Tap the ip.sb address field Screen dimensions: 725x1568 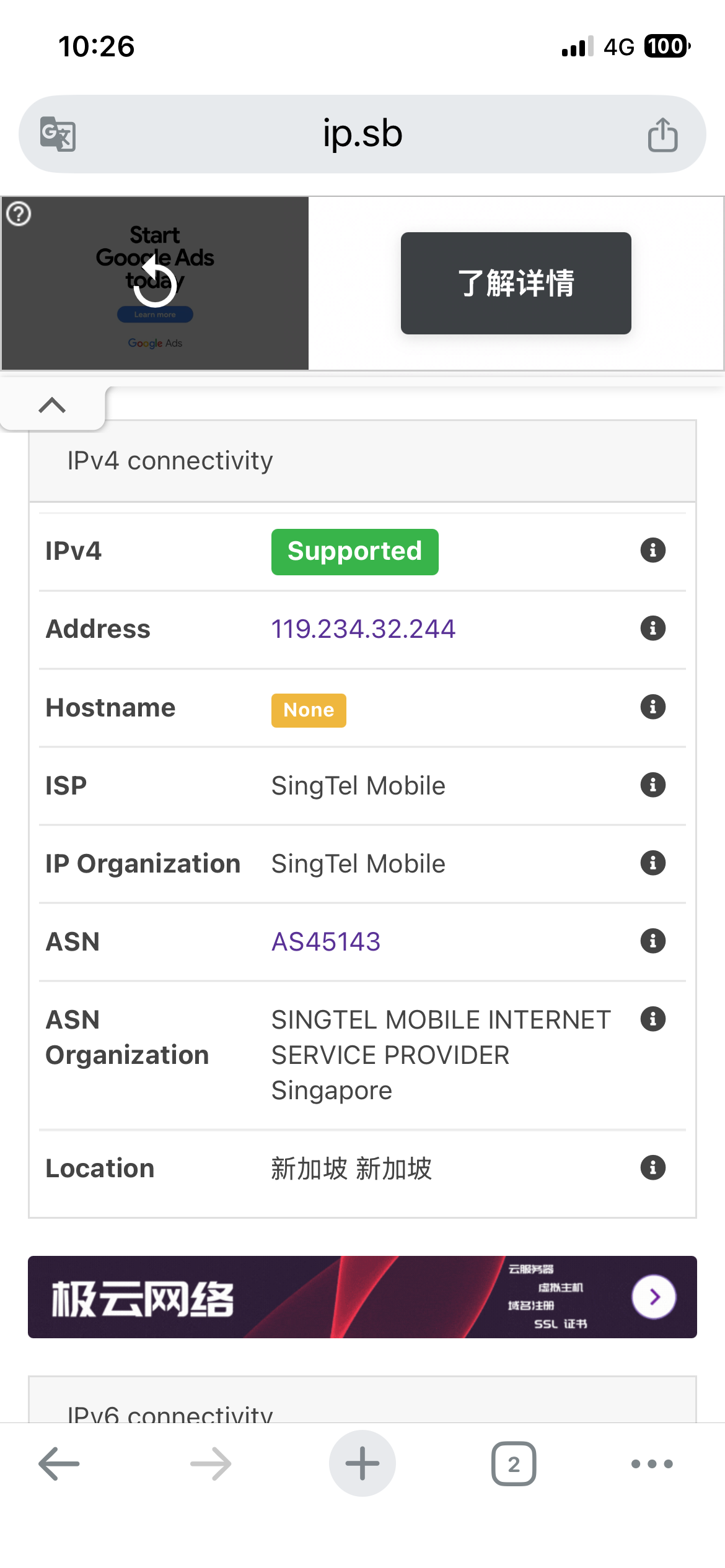pyautogui.click(x=362, y=134)
